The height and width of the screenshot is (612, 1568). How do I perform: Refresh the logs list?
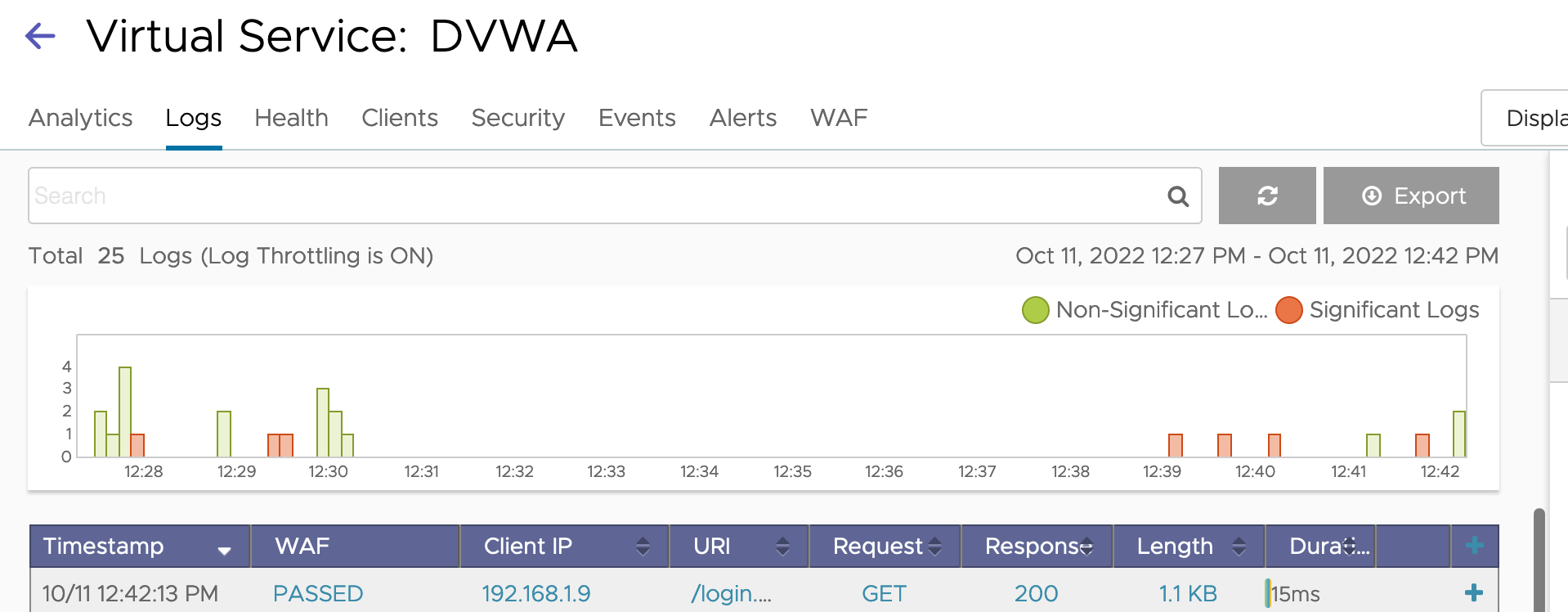(x=1267, y=196)
